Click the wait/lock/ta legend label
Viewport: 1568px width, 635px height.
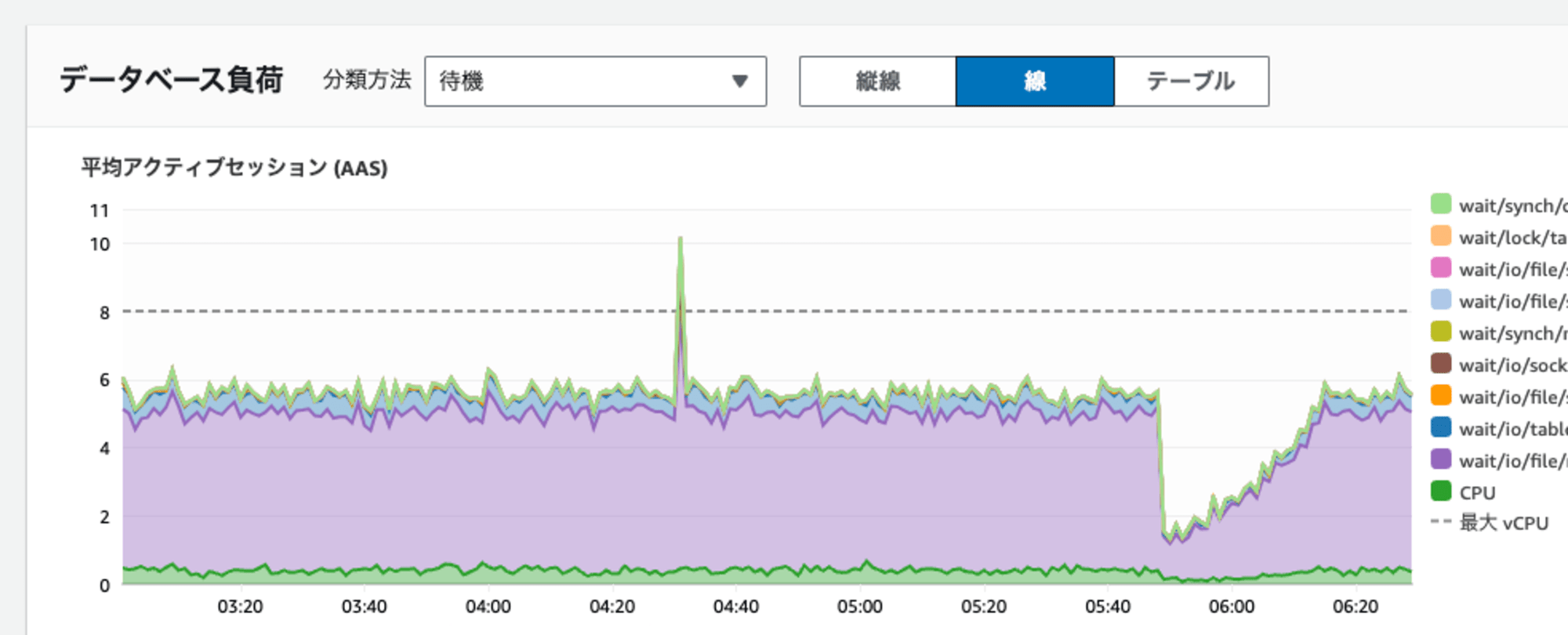click(x=1512, y=238)
